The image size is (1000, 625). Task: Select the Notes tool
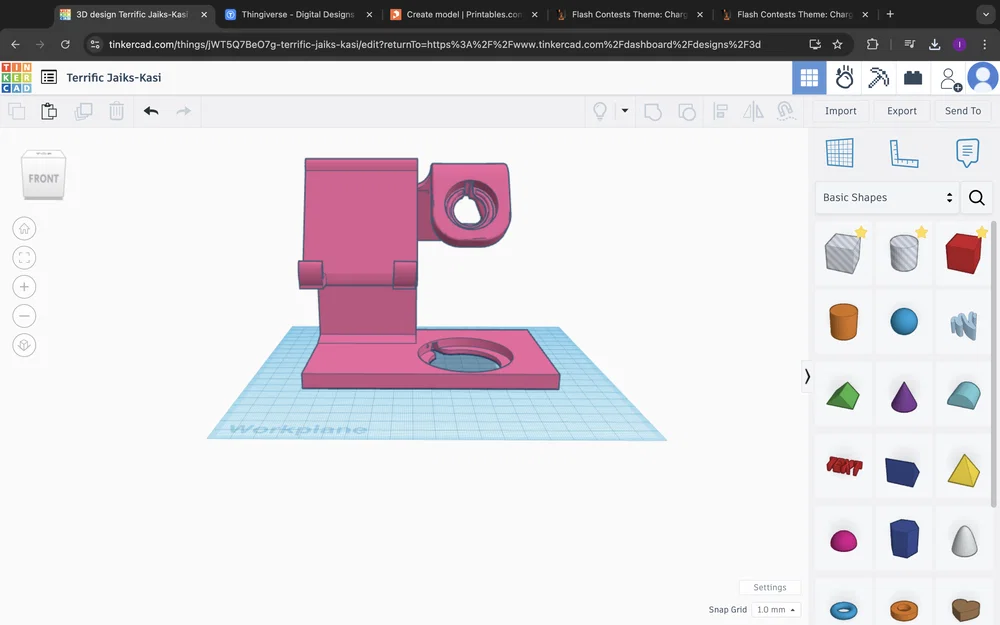[967, 153]
